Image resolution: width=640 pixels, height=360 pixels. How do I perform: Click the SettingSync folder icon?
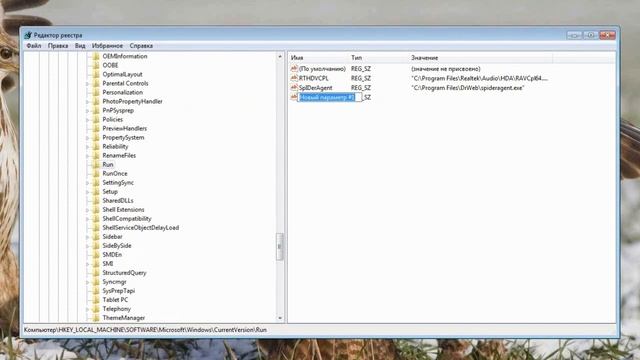point(96,182)
